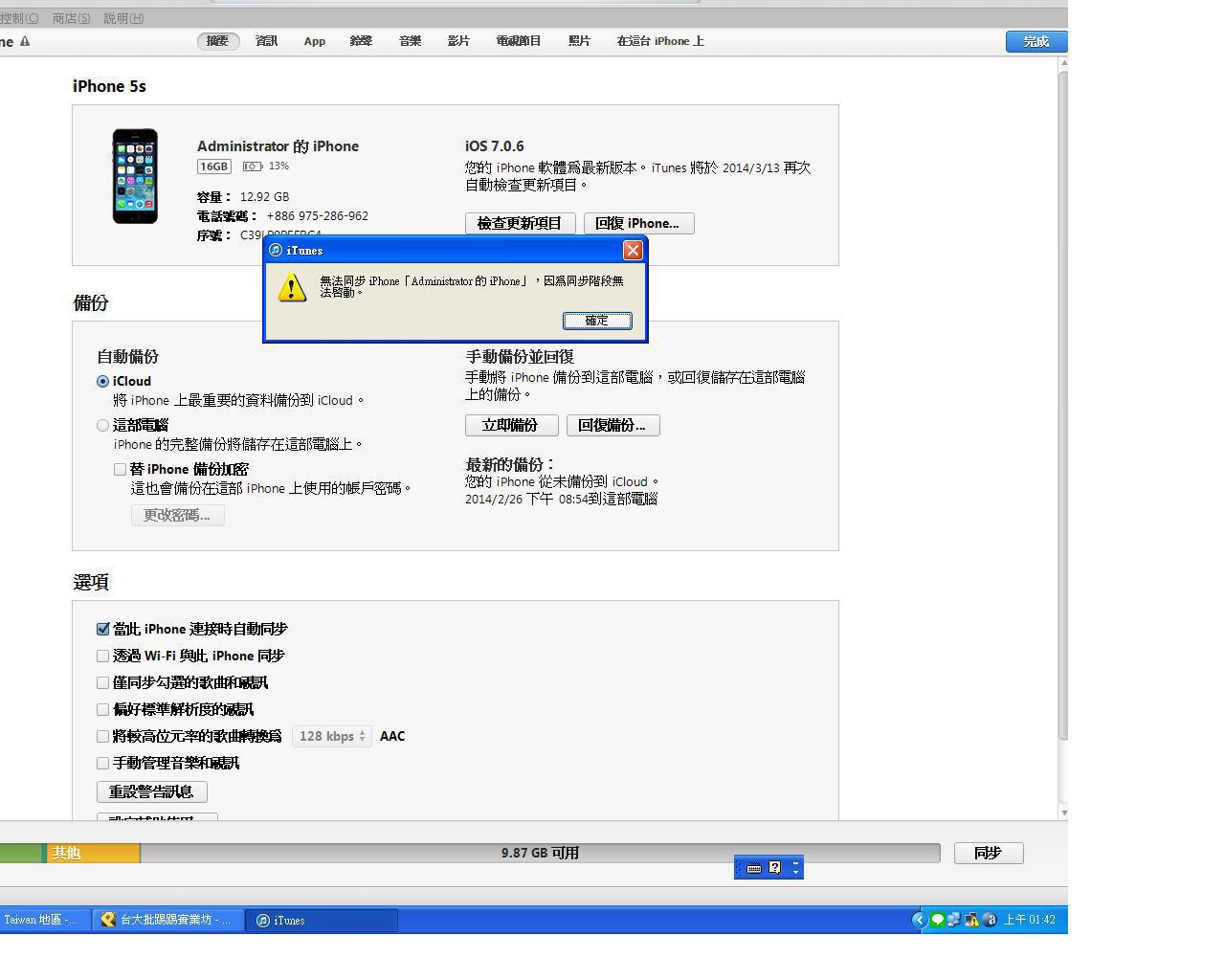1225x980 pixels.
Task: Click the keyboard icon on the language bar
Action: coord(754,868)
